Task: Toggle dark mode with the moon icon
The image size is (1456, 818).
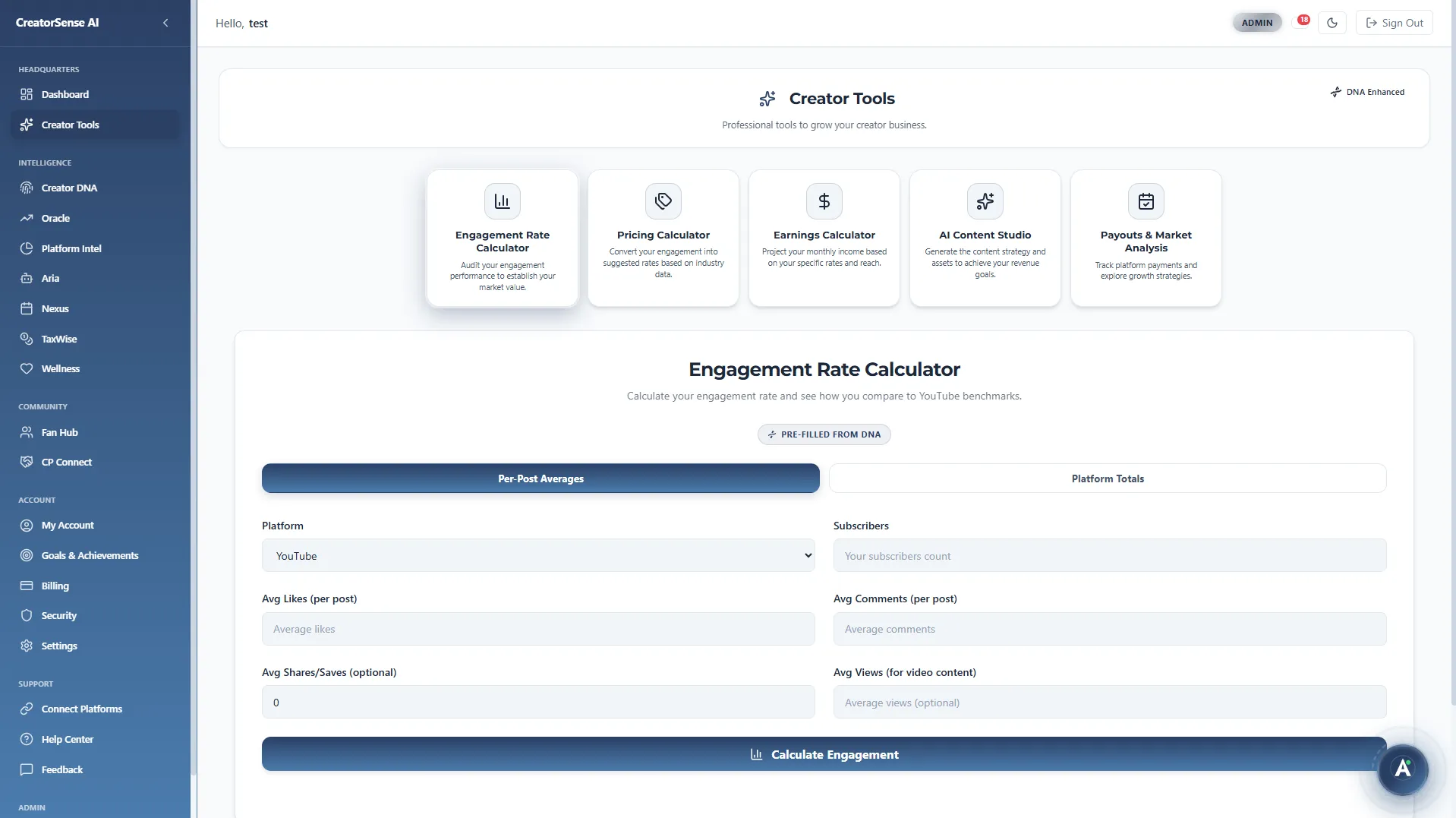Action: (x=1333, y=22)
